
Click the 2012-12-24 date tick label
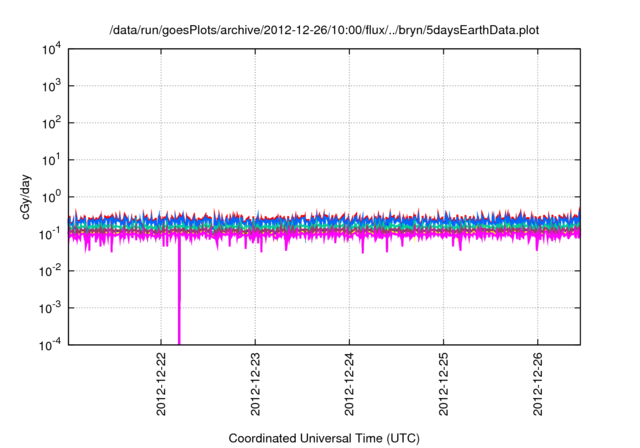click(349, 384)
